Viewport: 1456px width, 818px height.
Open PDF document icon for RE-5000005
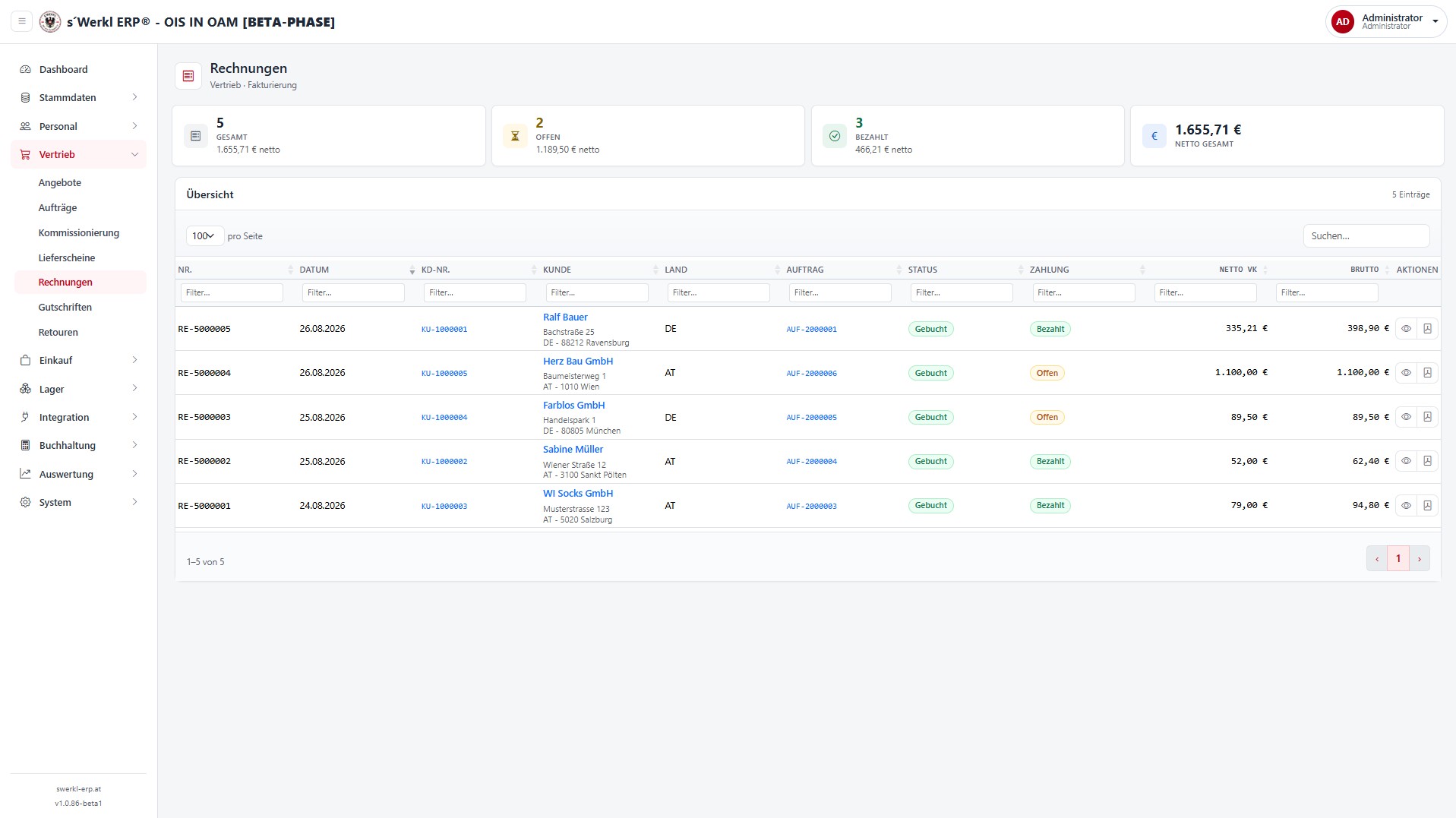[1427, 329]
